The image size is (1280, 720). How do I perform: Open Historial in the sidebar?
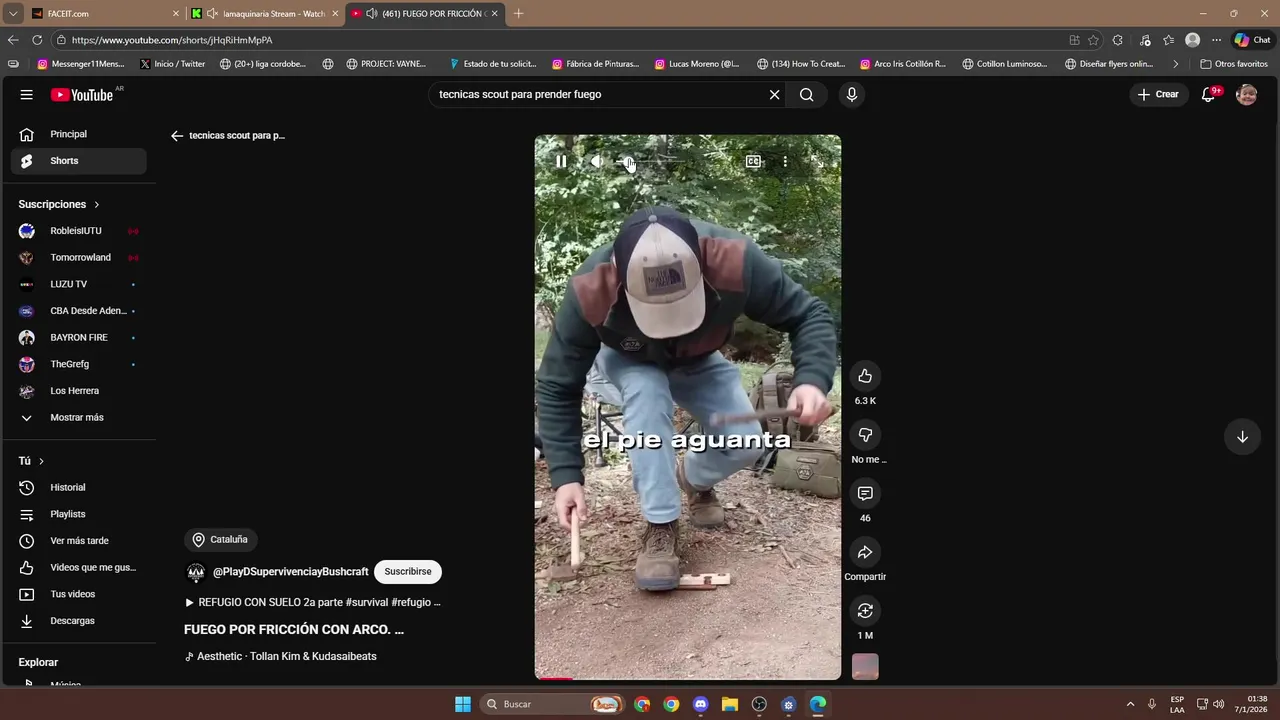click(x=79, y=487)
